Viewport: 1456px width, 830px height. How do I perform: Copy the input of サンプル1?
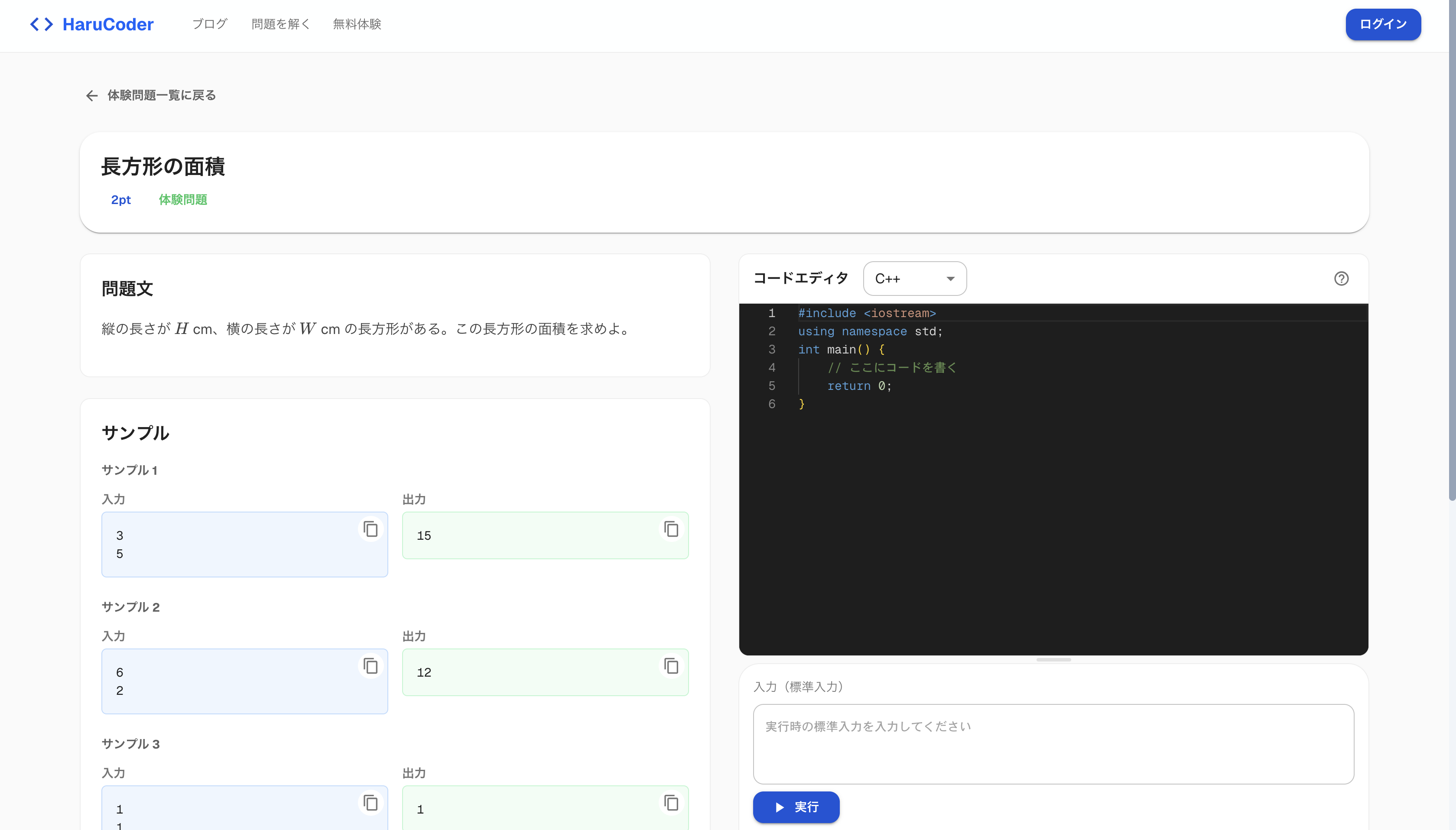371,529
